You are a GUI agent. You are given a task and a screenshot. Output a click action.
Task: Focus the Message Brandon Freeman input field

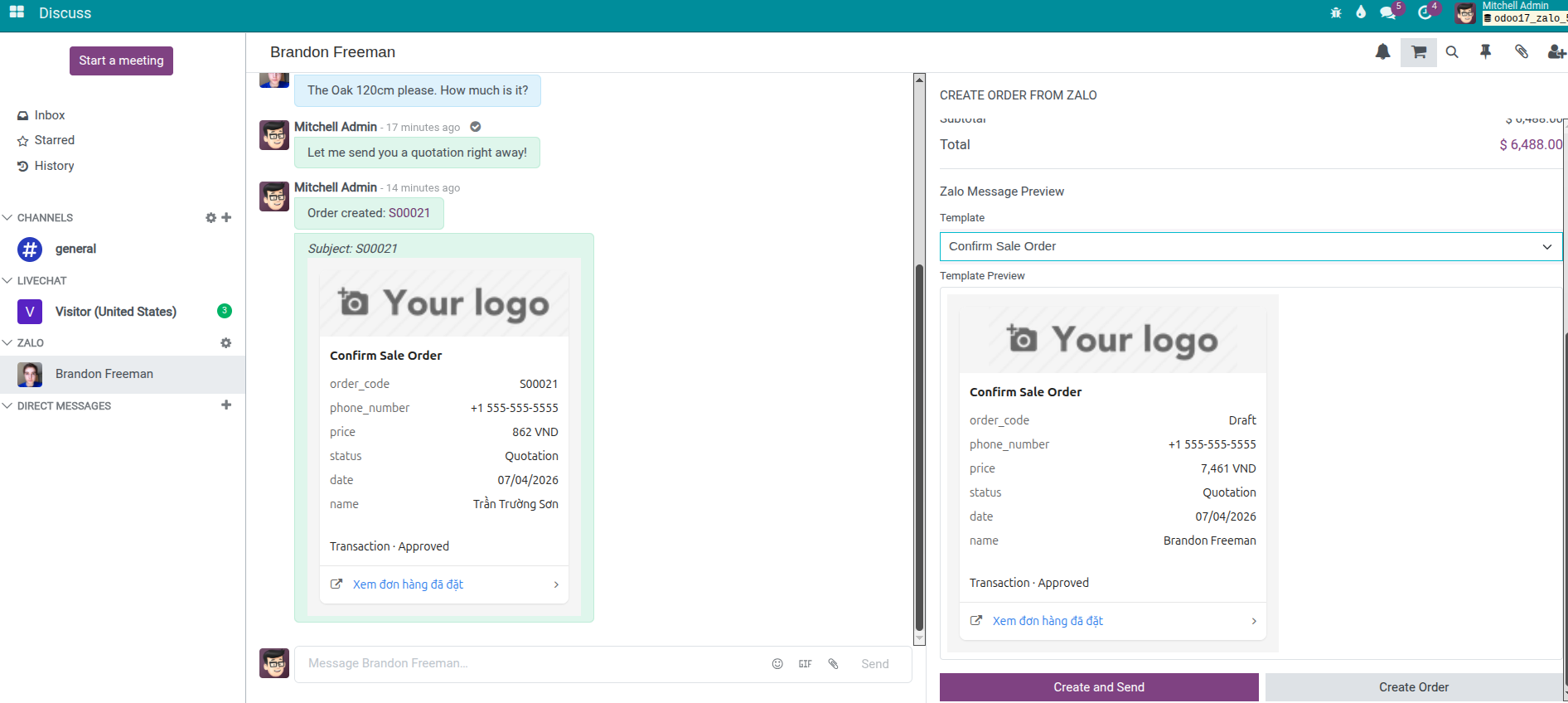(x=530, y=664)
